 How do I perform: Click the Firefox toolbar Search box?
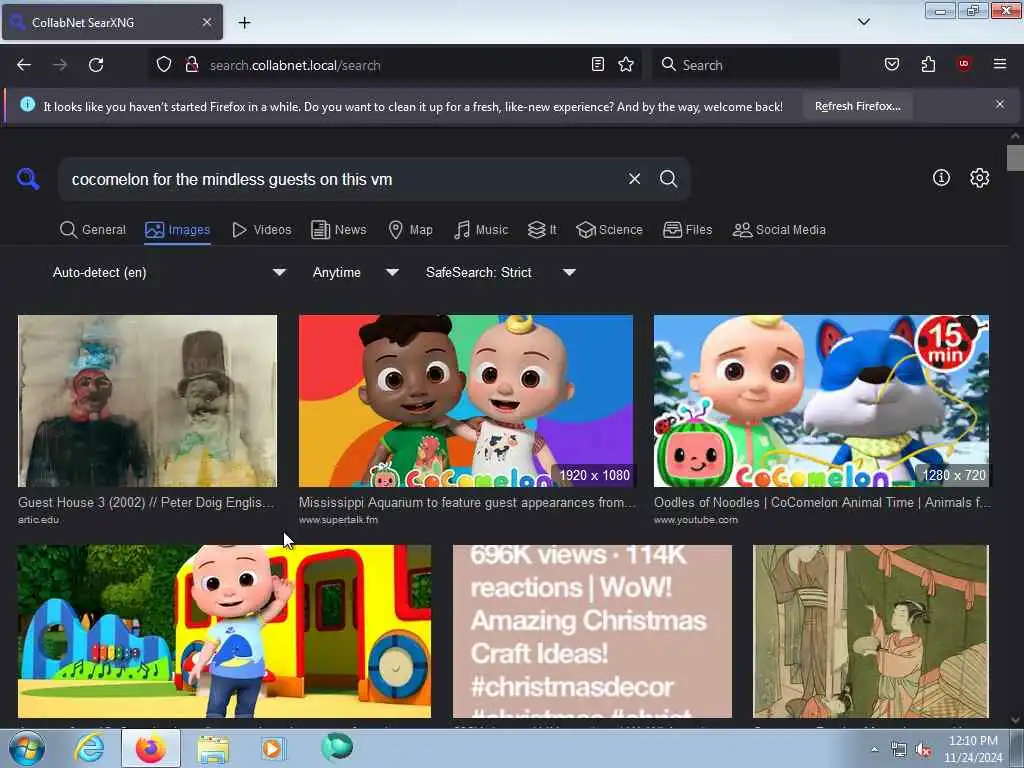(x=746, y=65)
